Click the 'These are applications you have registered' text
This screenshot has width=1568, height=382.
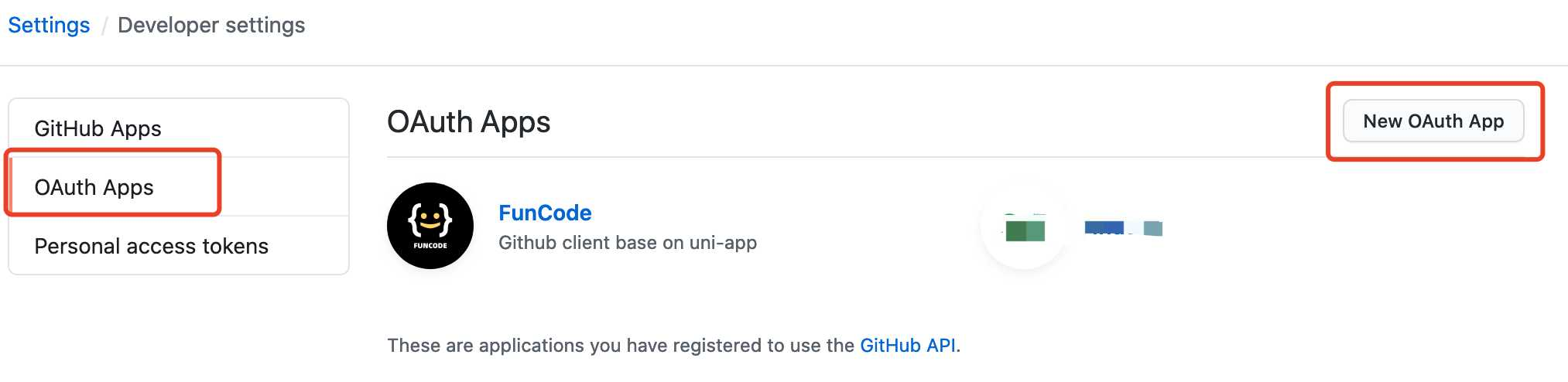point(621,345)
